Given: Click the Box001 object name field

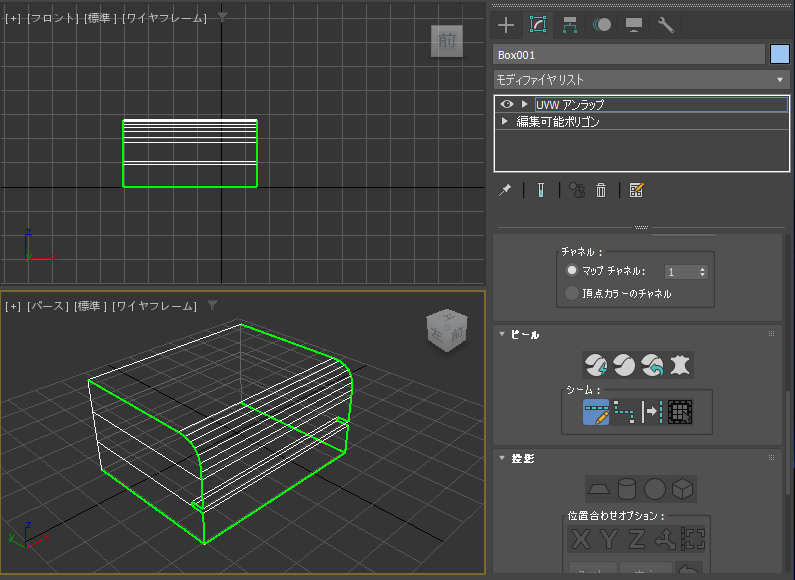Looking at the screenshot, I should [x=629, y=55].
